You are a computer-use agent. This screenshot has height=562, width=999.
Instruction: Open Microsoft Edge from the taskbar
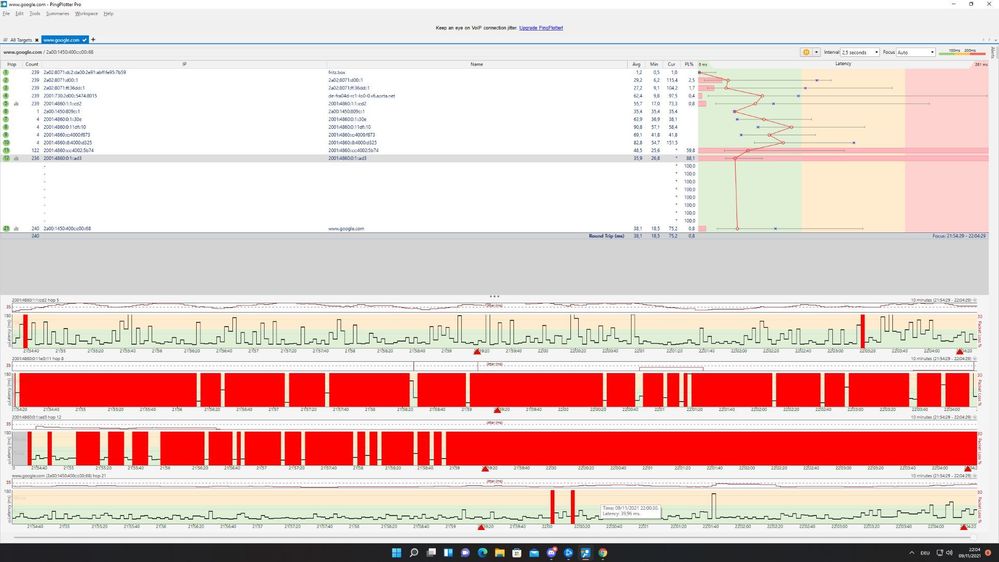(x=482, y=552)
